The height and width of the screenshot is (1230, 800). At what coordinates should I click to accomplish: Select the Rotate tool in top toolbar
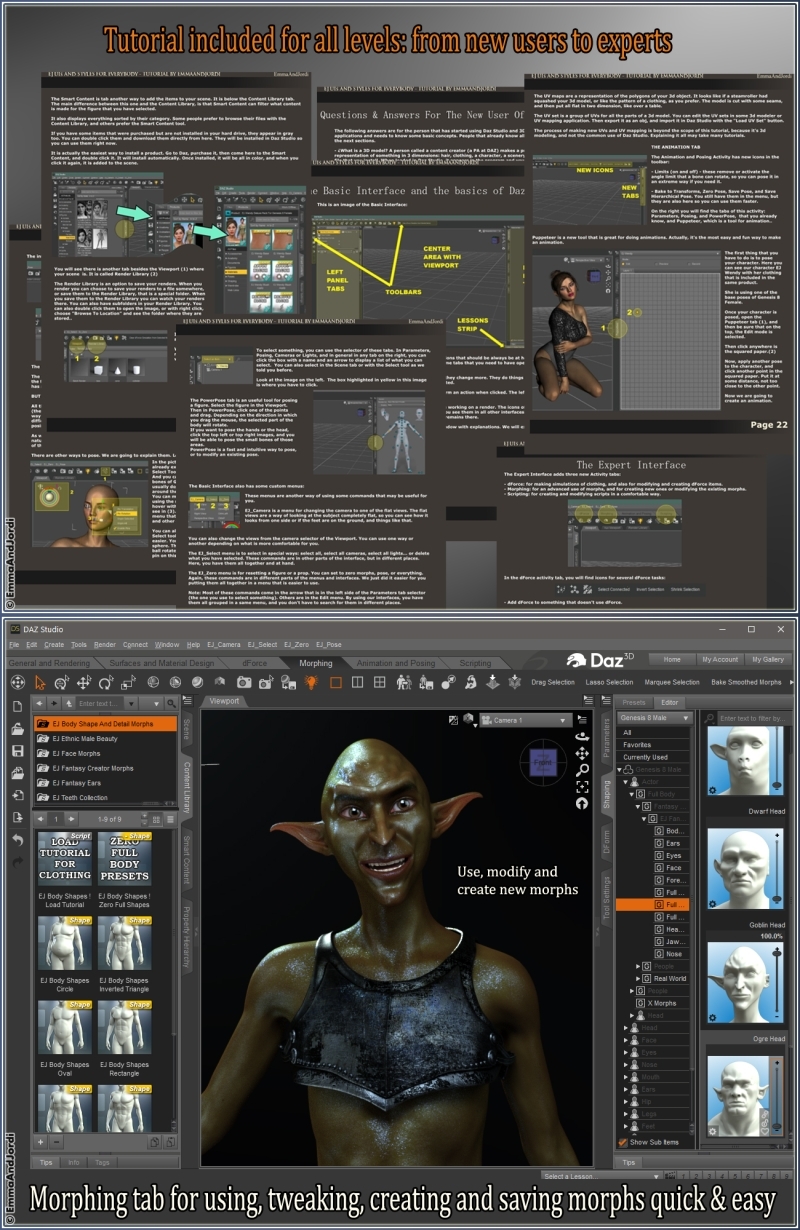[106, 682]
